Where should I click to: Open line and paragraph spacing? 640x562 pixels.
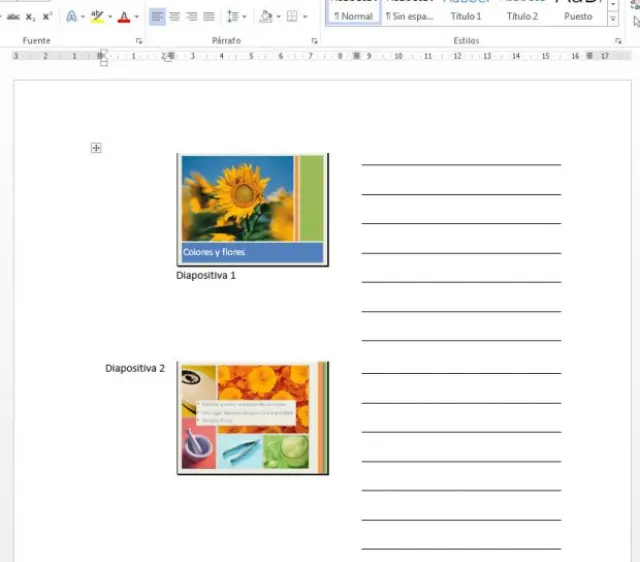232,17
